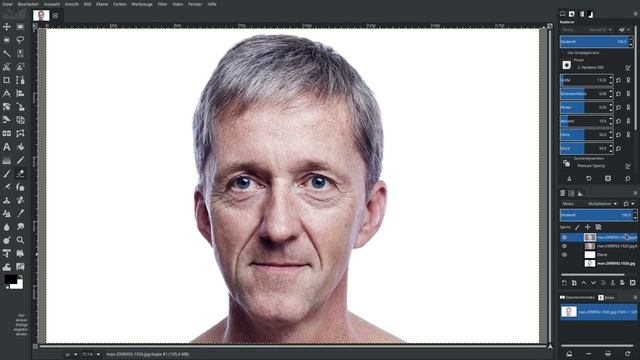Select the 3D Transform tool
Viewport: 640px width, 360px height.
[20, 120]
